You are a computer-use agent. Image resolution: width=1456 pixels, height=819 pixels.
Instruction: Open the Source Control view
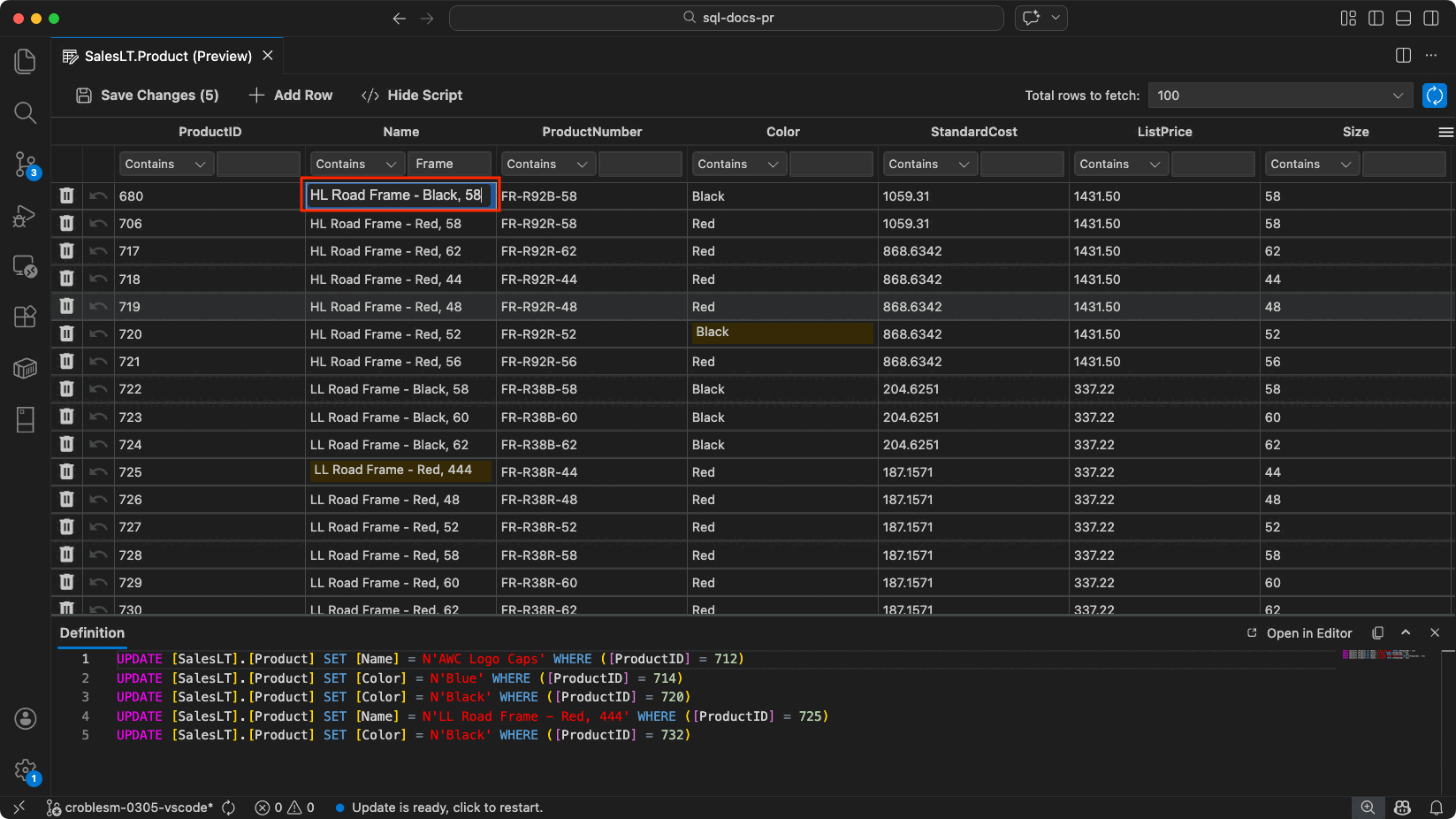point(25,164)
